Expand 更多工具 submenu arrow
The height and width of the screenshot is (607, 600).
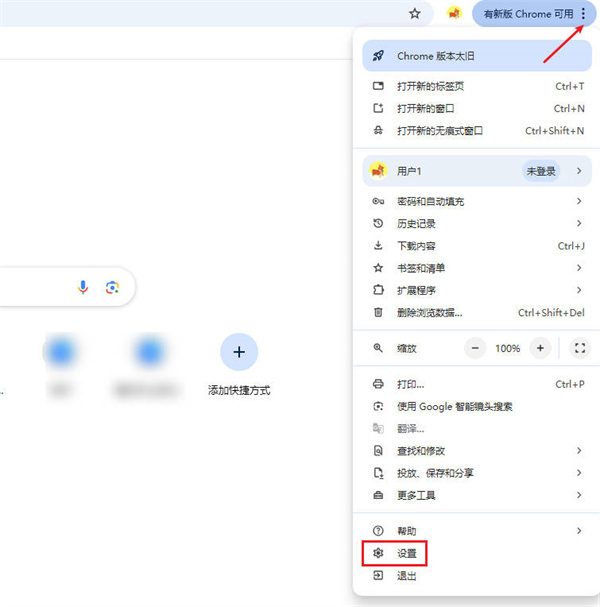coord(579,495)
